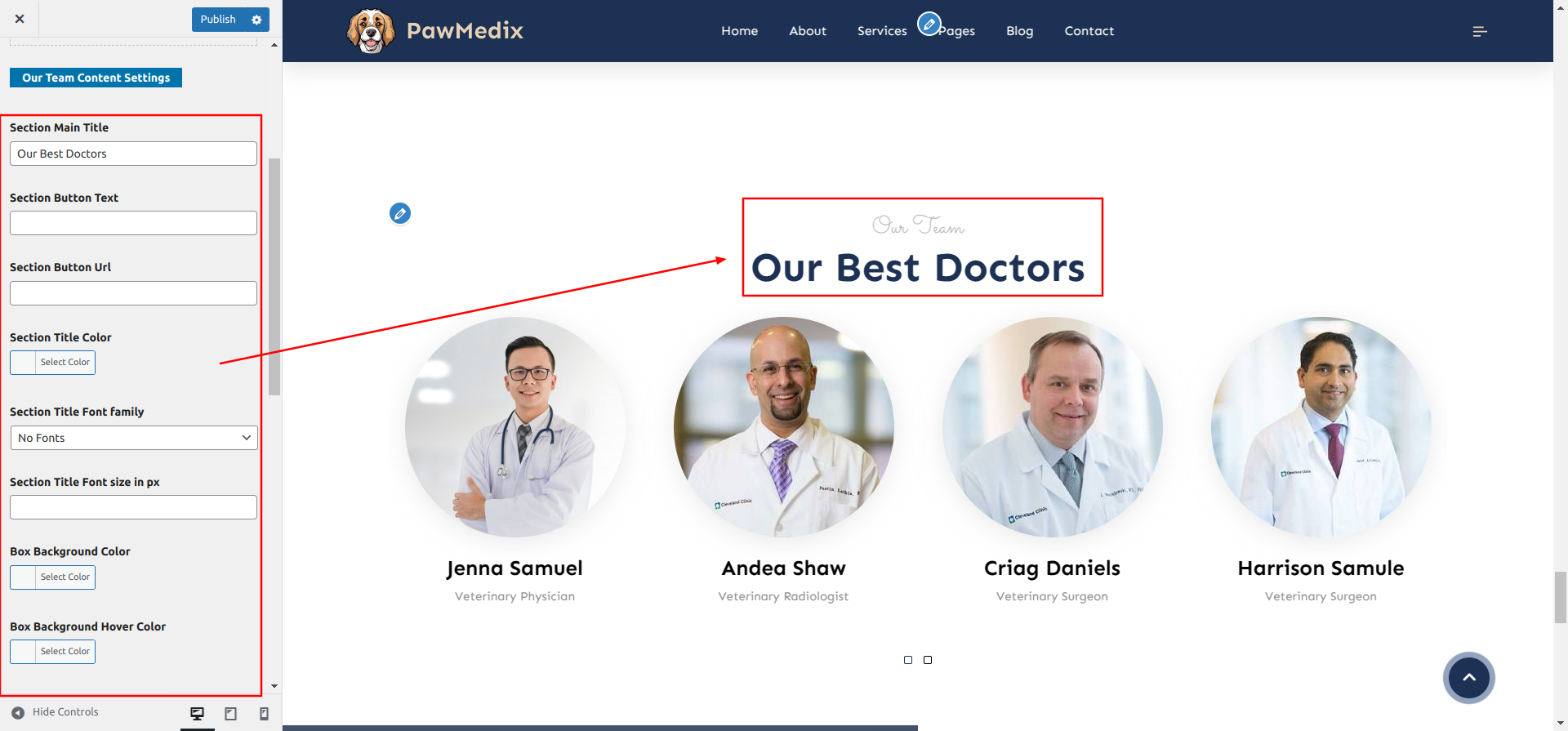This screenshot has width=1568, height=731.
Task: Open the hamburger menu icon in header
Action: point(1480,31)
